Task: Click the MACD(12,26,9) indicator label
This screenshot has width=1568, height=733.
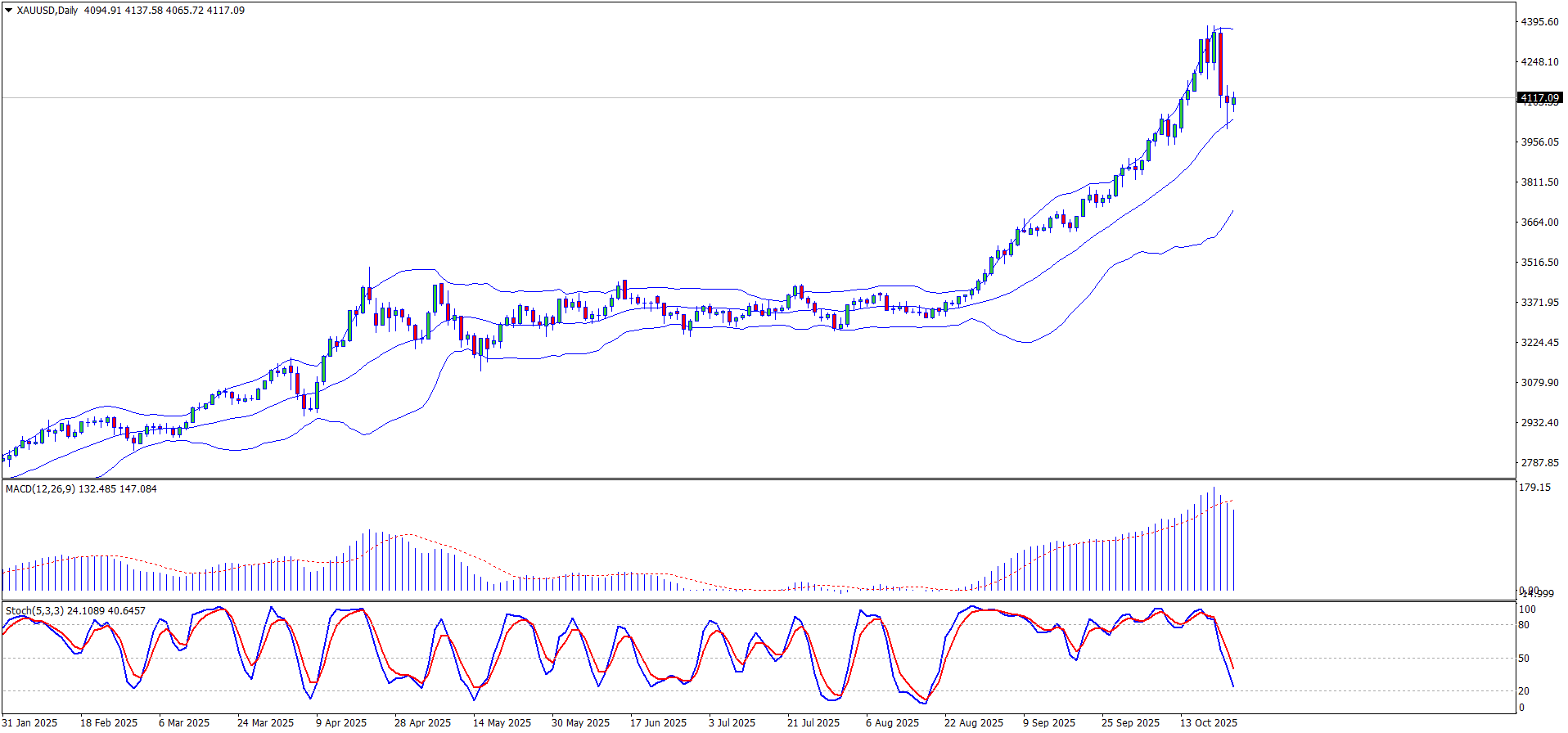Action: point(40,489)
